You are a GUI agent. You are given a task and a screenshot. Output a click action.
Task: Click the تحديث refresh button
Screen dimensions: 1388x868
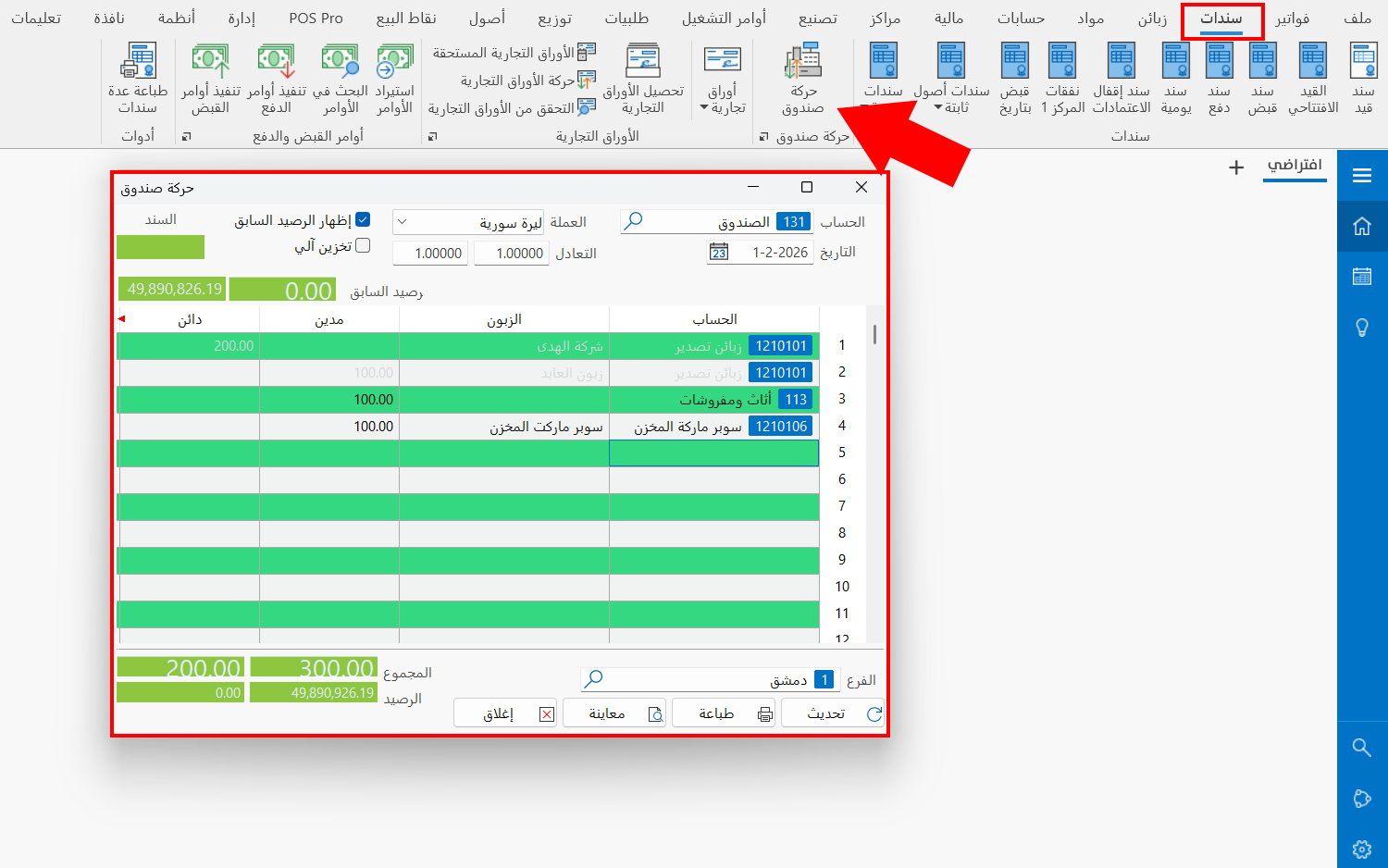pyautogui.click(x=833, y=713)
